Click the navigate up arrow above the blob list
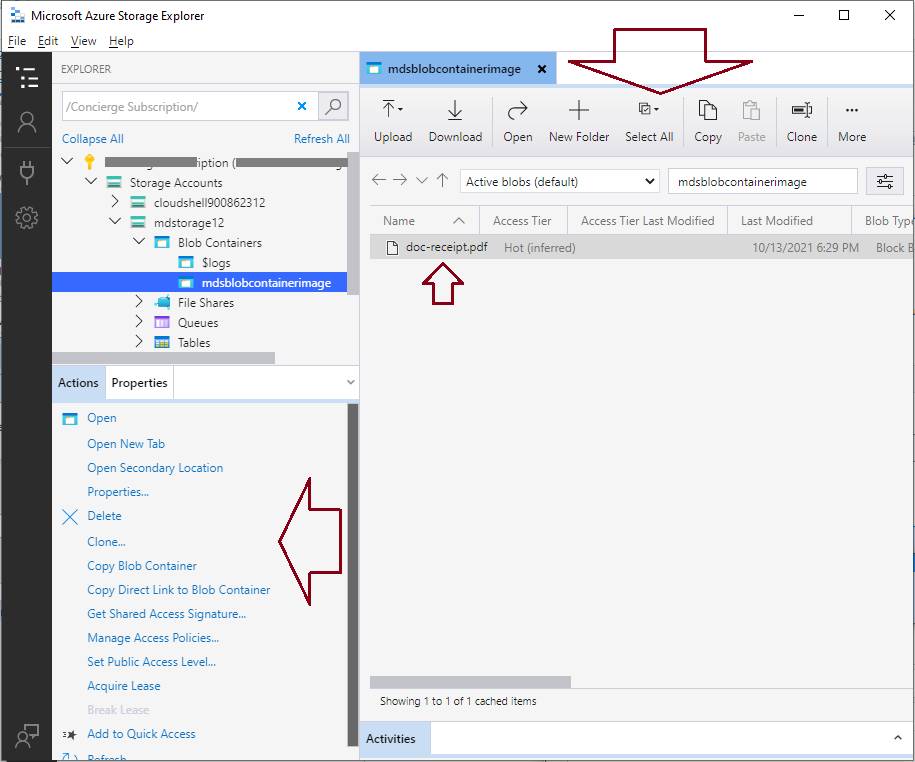 tap(441, 181)
